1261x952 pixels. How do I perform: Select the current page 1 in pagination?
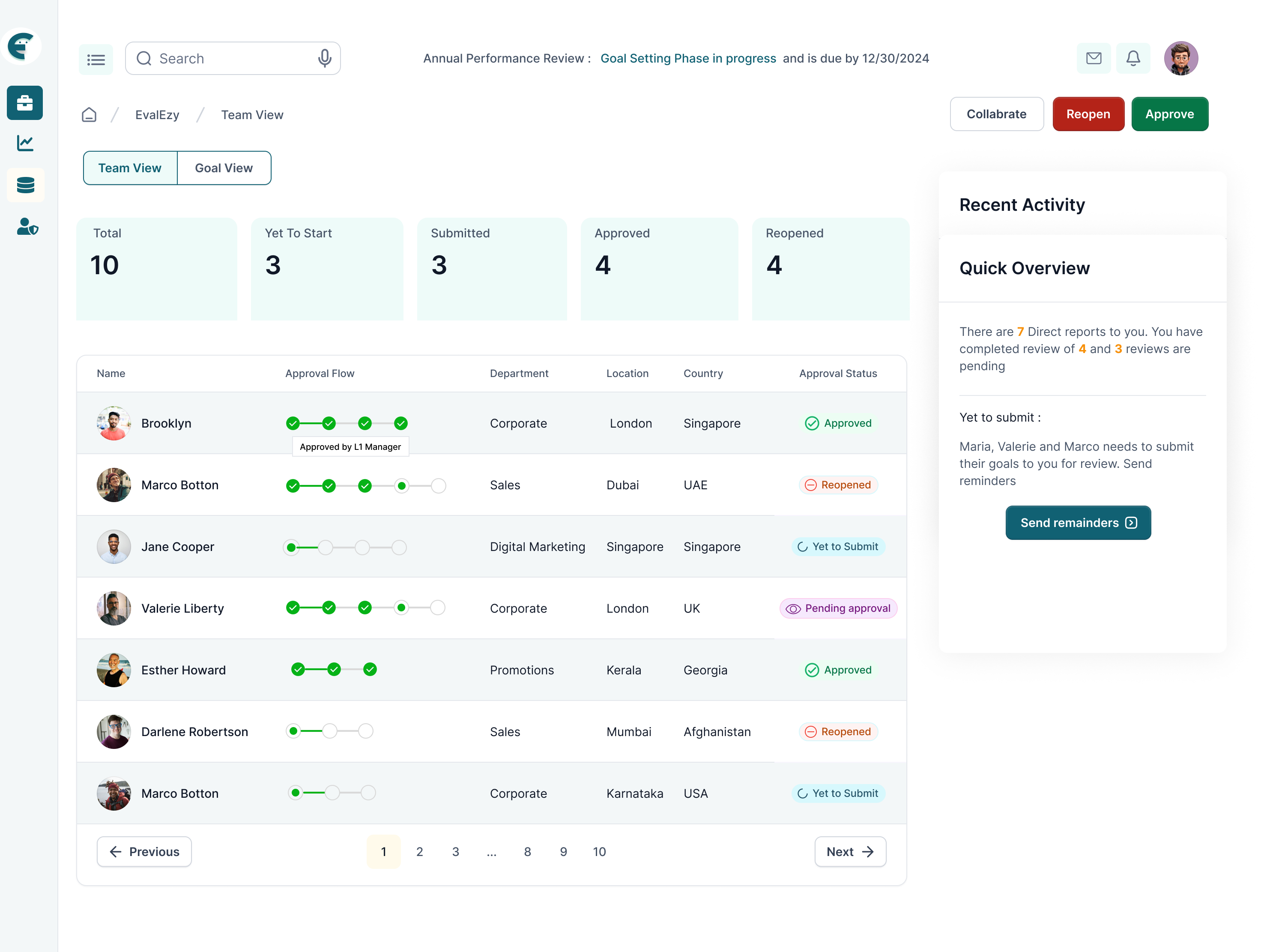click(384, 852)
